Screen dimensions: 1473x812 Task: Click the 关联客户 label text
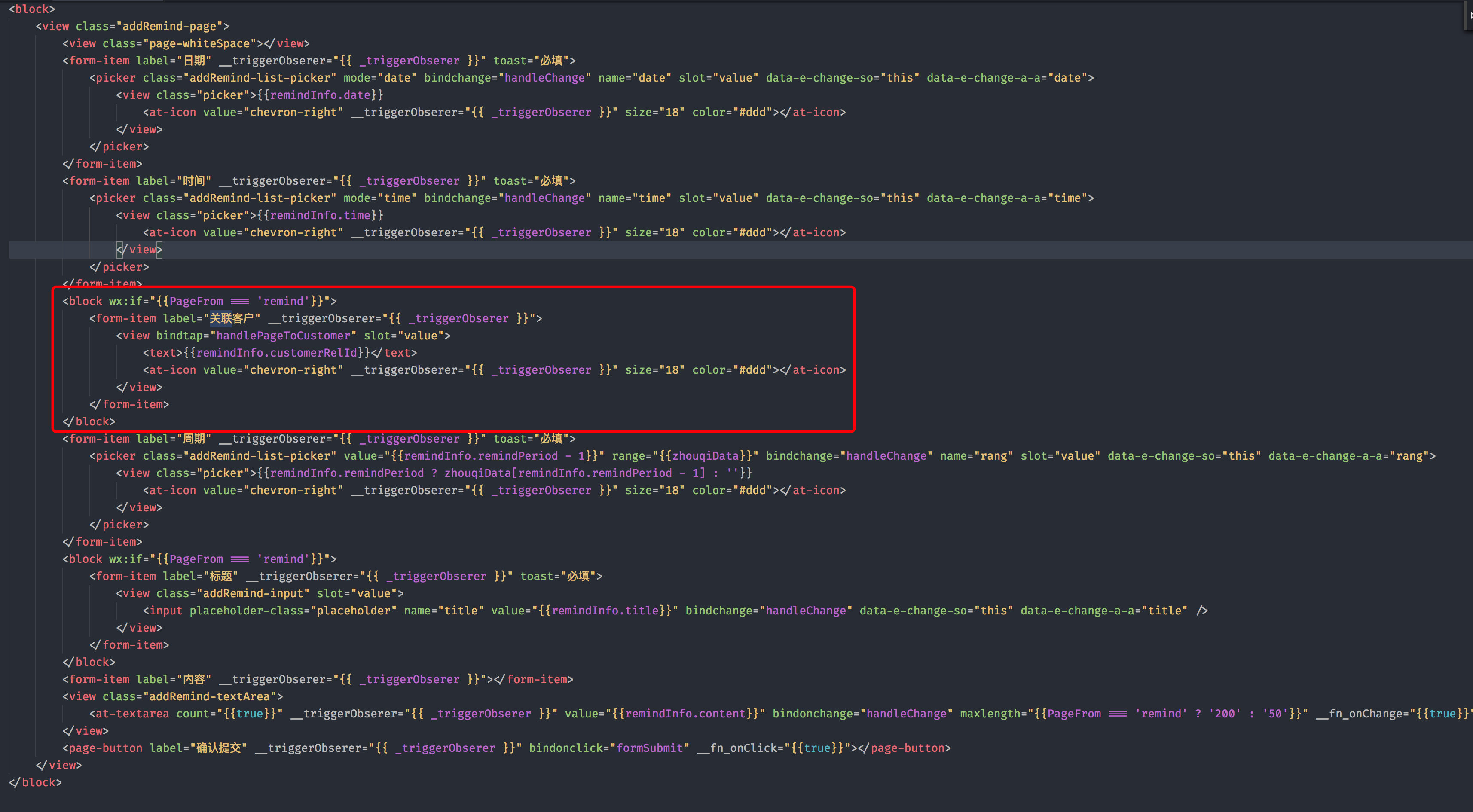point(232,318)
